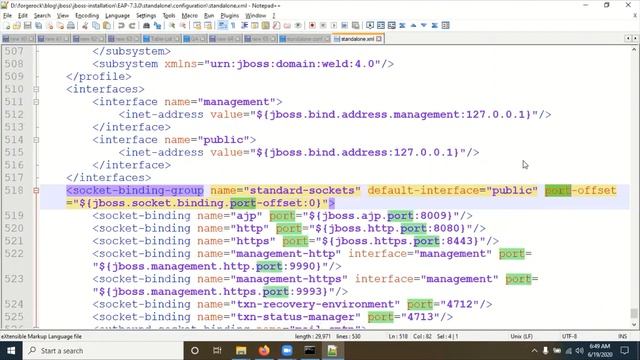
Task: Open the Windows Start menu
Action: 11,351
